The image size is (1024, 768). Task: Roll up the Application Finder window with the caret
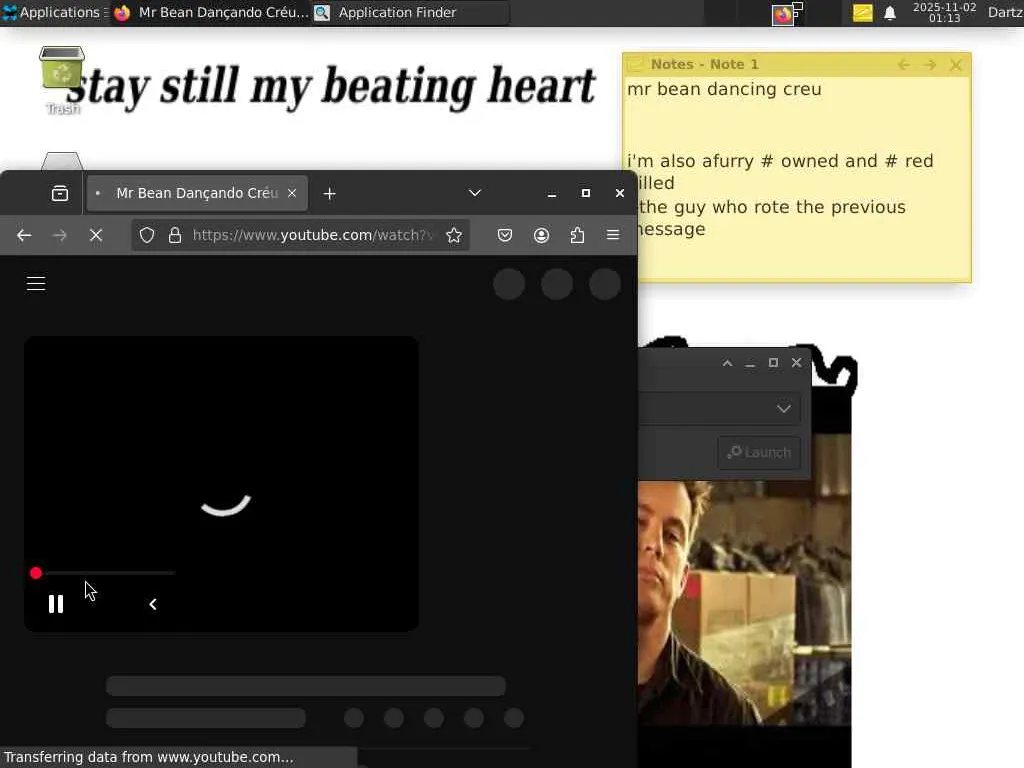tap(727, 363)
